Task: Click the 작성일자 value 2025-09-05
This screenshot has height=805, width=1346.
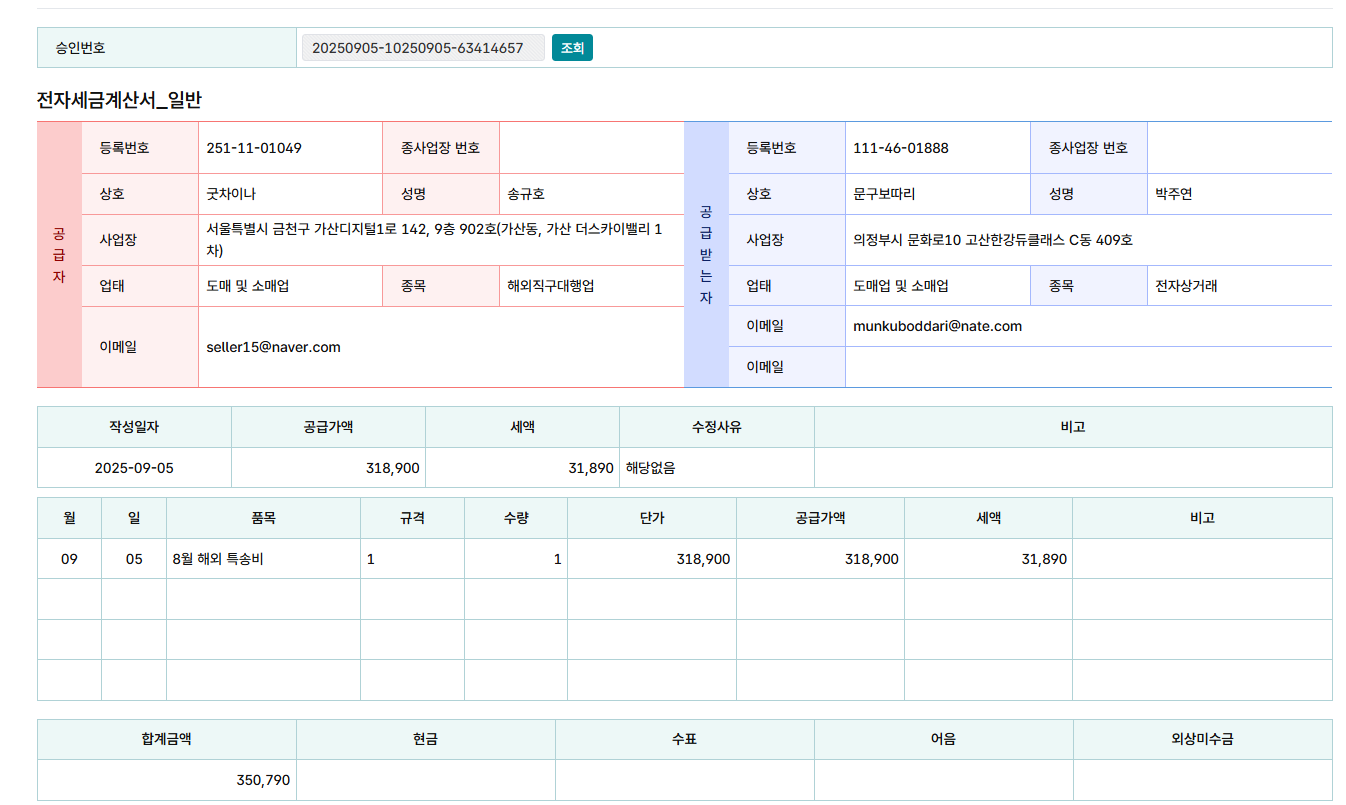Action: pyautogui.click(x=134, y=468)
